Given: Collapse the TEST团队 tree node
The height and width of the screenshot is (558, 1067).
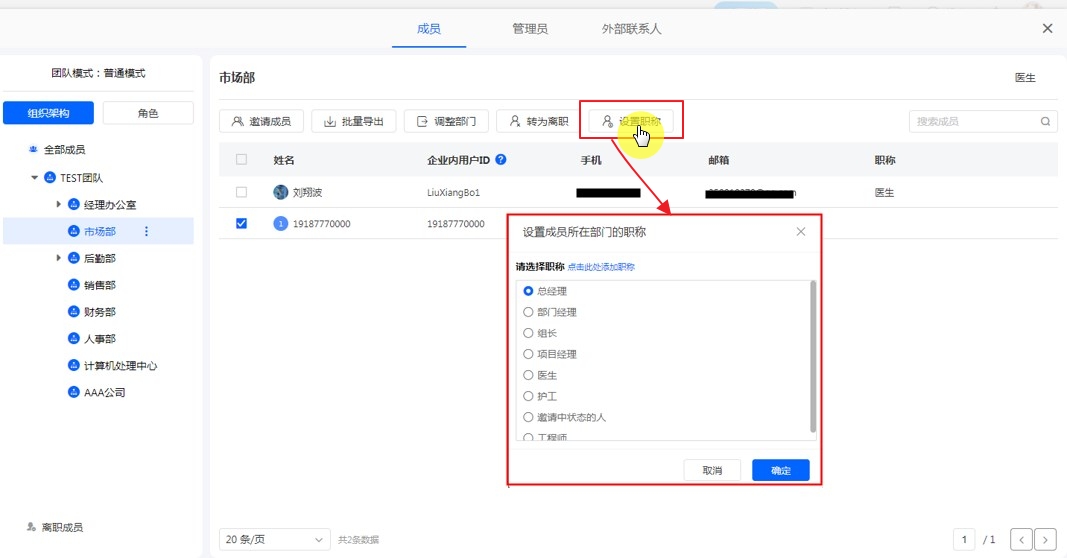Looking at the screenshot, I should [35, 177].
